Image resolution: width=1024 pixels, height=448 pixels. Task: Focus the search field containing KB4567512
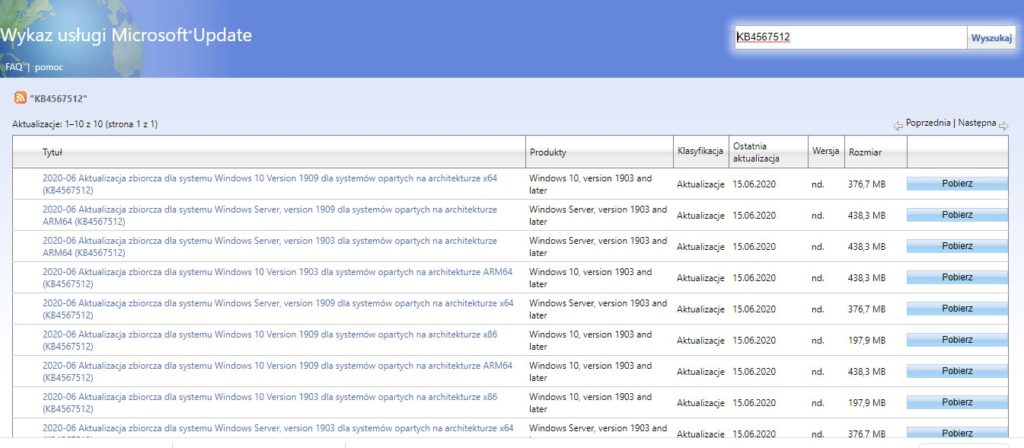[850, 37]
